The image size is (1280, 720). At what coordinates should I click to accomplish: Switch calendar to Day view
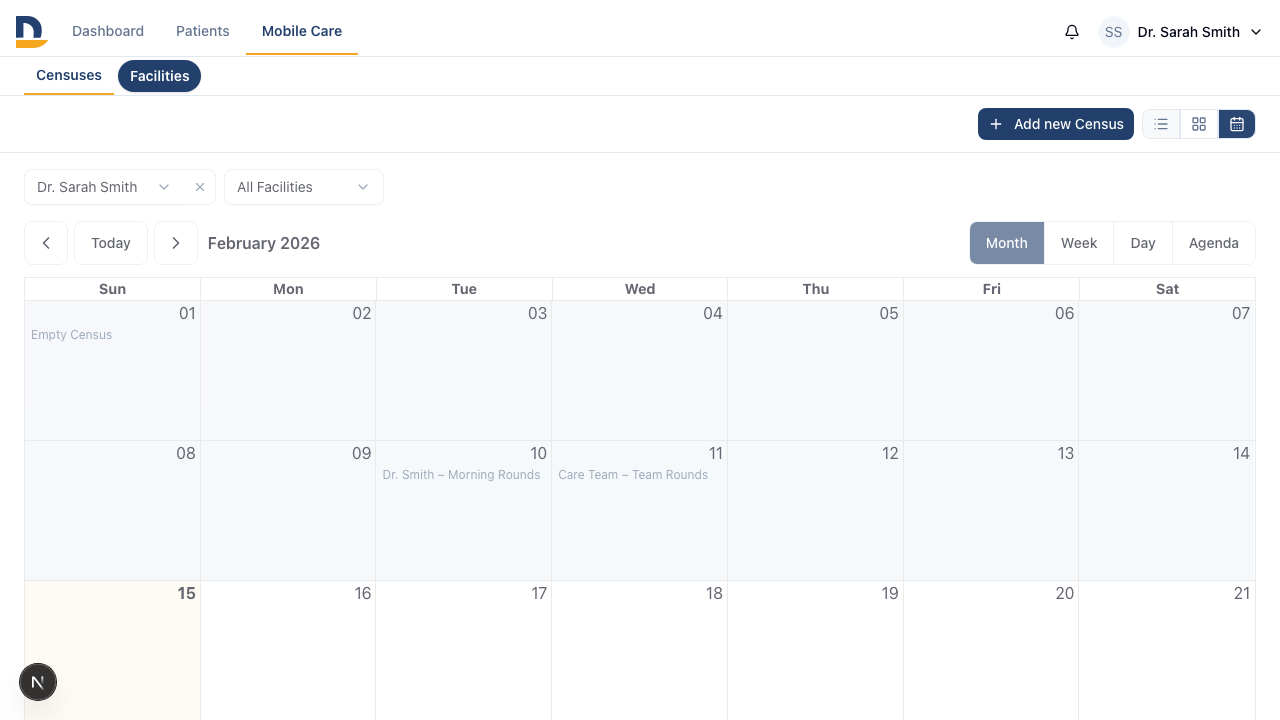pos(1143,243)
